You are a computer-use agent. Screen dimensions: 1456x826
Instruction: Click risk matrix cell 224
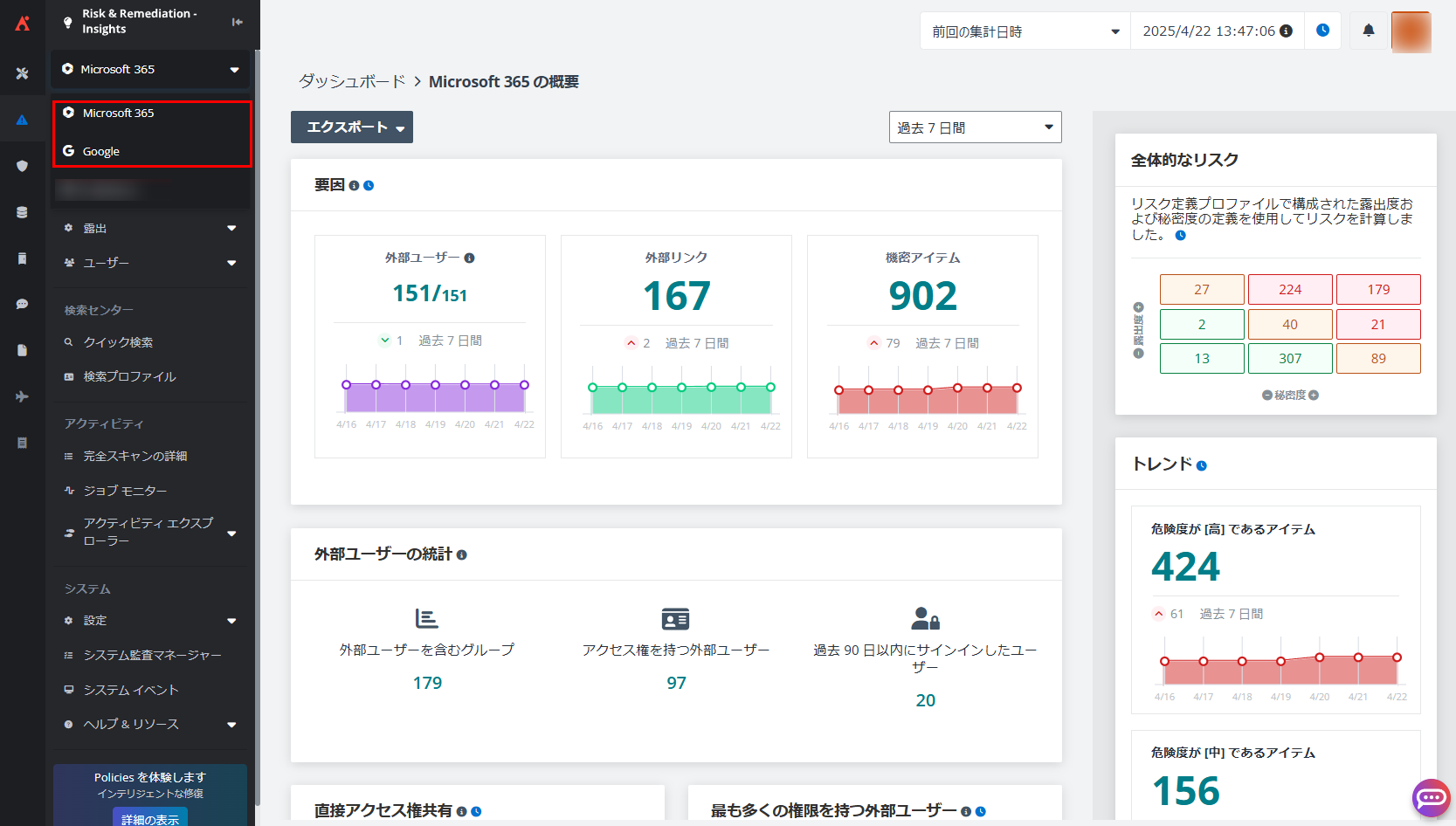point(1290,290)
